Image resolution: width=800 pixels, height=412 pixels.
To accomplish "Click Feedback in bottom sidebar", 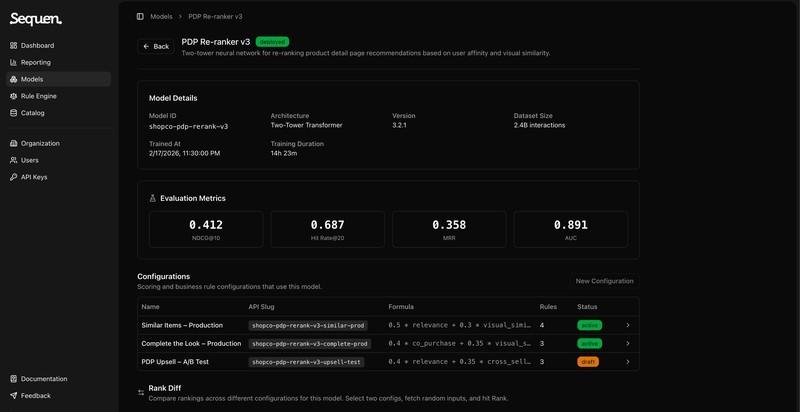I will [35, 396].
